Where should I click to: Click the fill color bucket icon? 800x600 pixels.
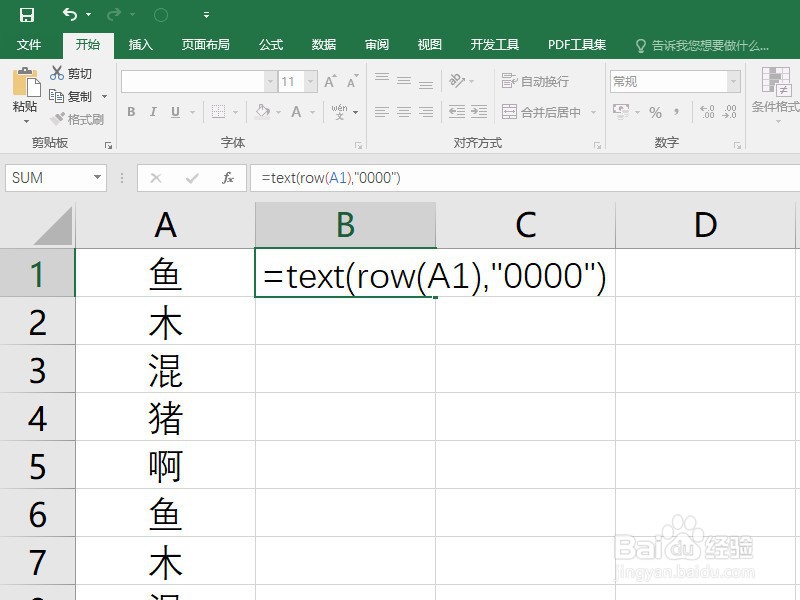262,112
